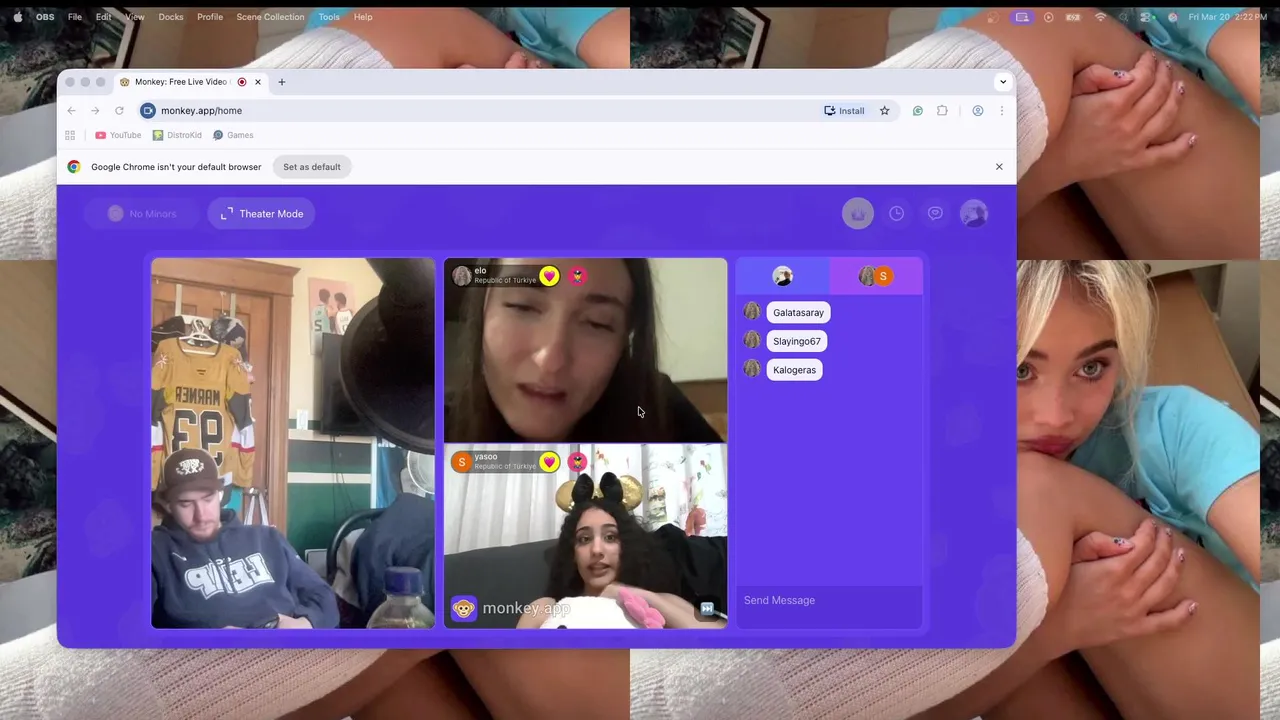
Task: Open the green Grammarly extension icon
Action: click(x=917, y=111)
